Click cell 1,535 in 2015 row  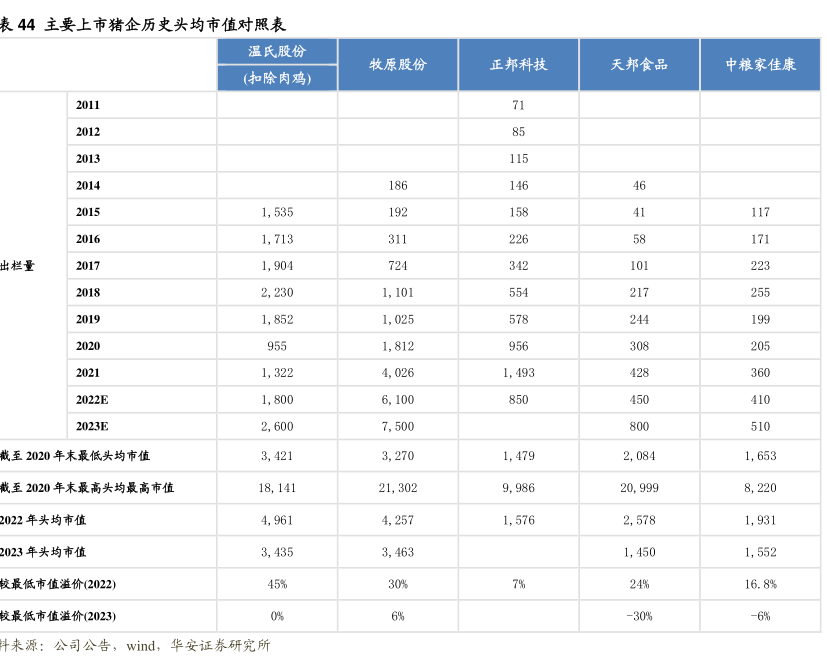pyautogui.click(x=277, y=212)
